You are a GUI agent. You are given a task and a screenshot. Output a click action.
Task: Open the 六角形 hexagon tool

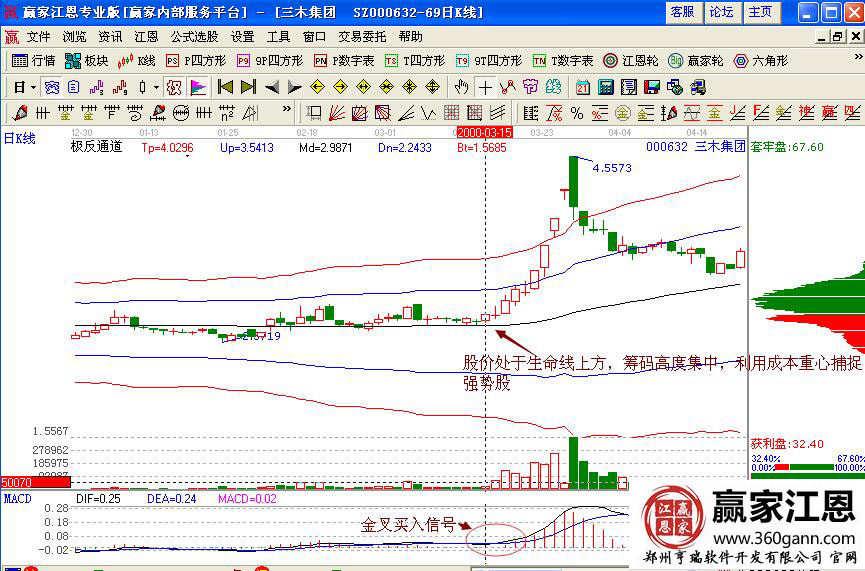coord(760,60)
